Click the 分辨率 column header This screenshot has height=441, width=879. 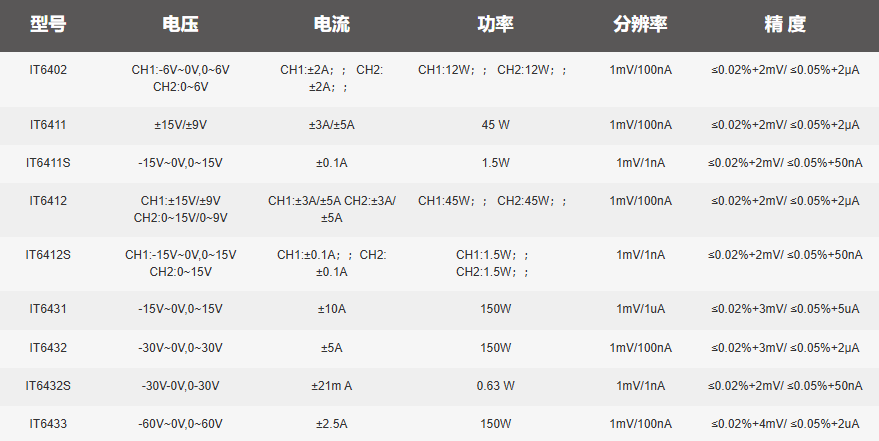(x=640, y=24)
